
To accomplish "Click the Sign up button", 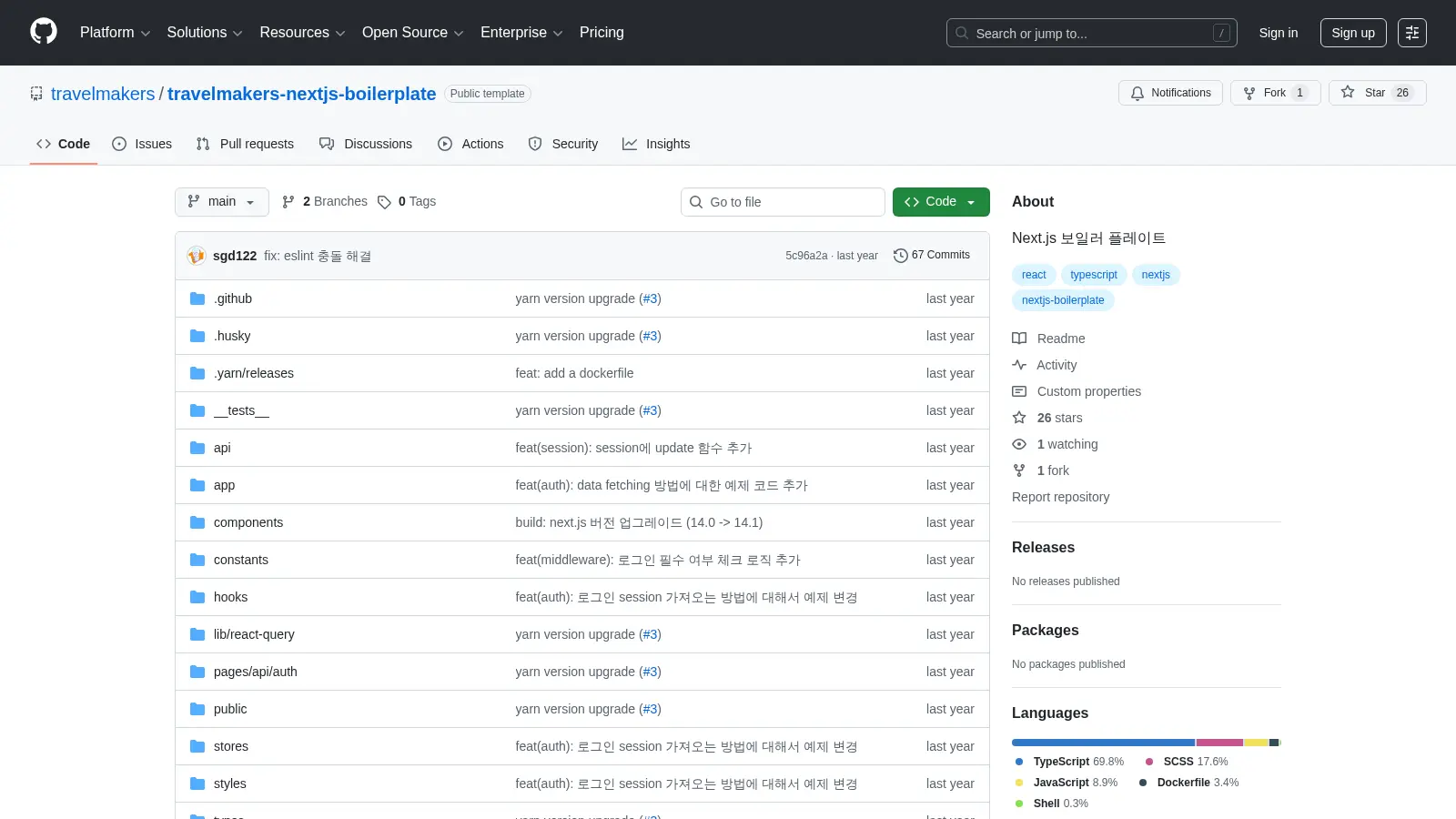I will [1353, 33].
